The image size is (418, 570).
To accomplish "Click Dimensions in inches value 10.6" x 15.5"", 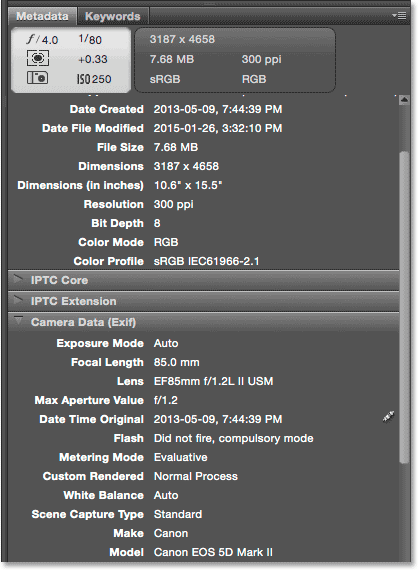I will pos(188,185).
